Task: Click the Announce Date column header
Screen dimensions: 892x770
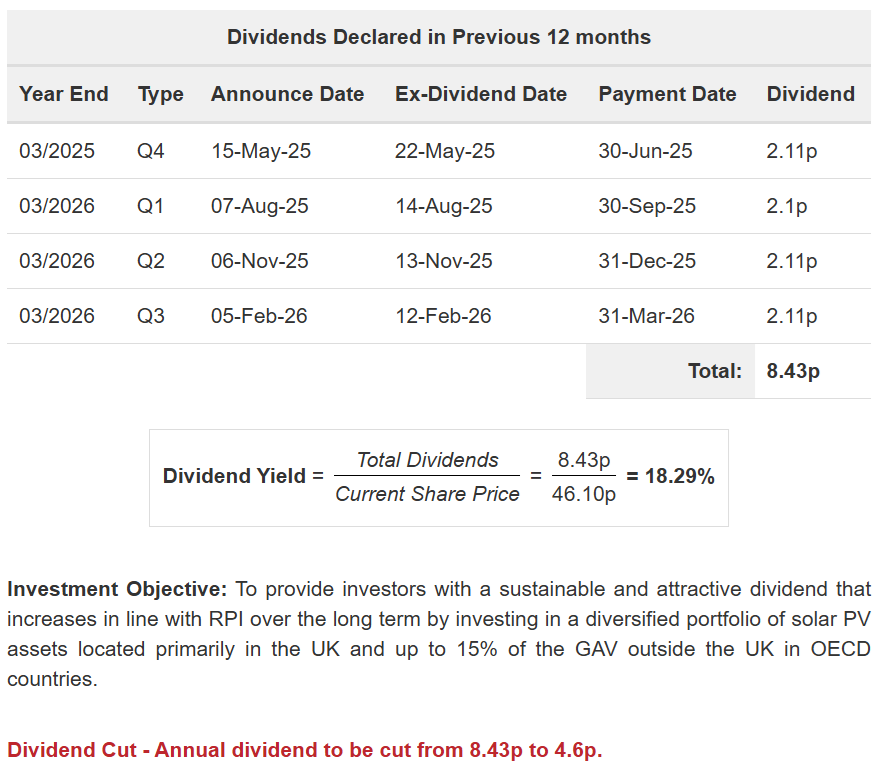Action: tap(288, 94)
